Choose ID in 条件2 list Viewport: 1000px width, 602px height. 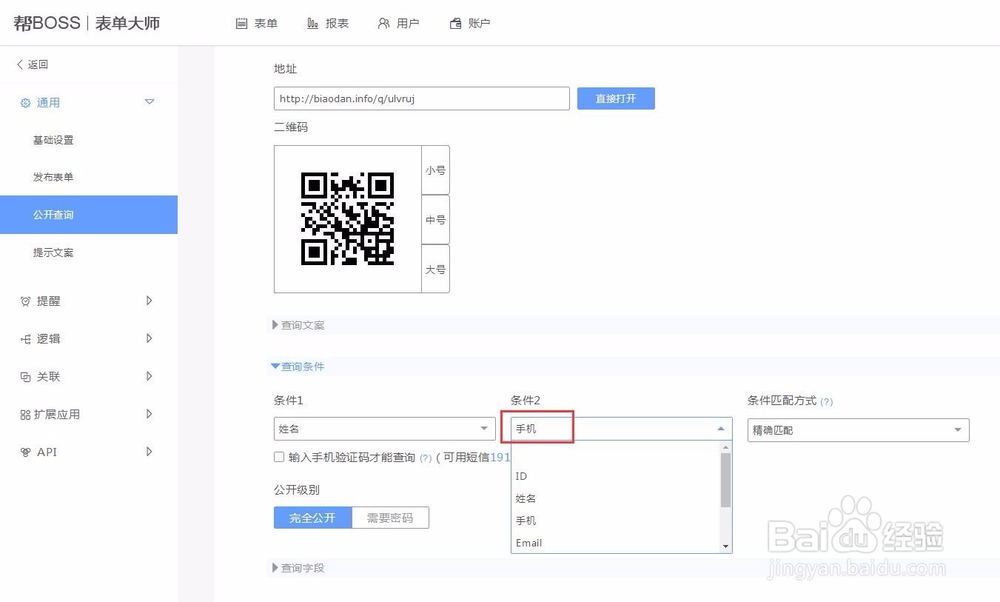[x=615, y=476]
